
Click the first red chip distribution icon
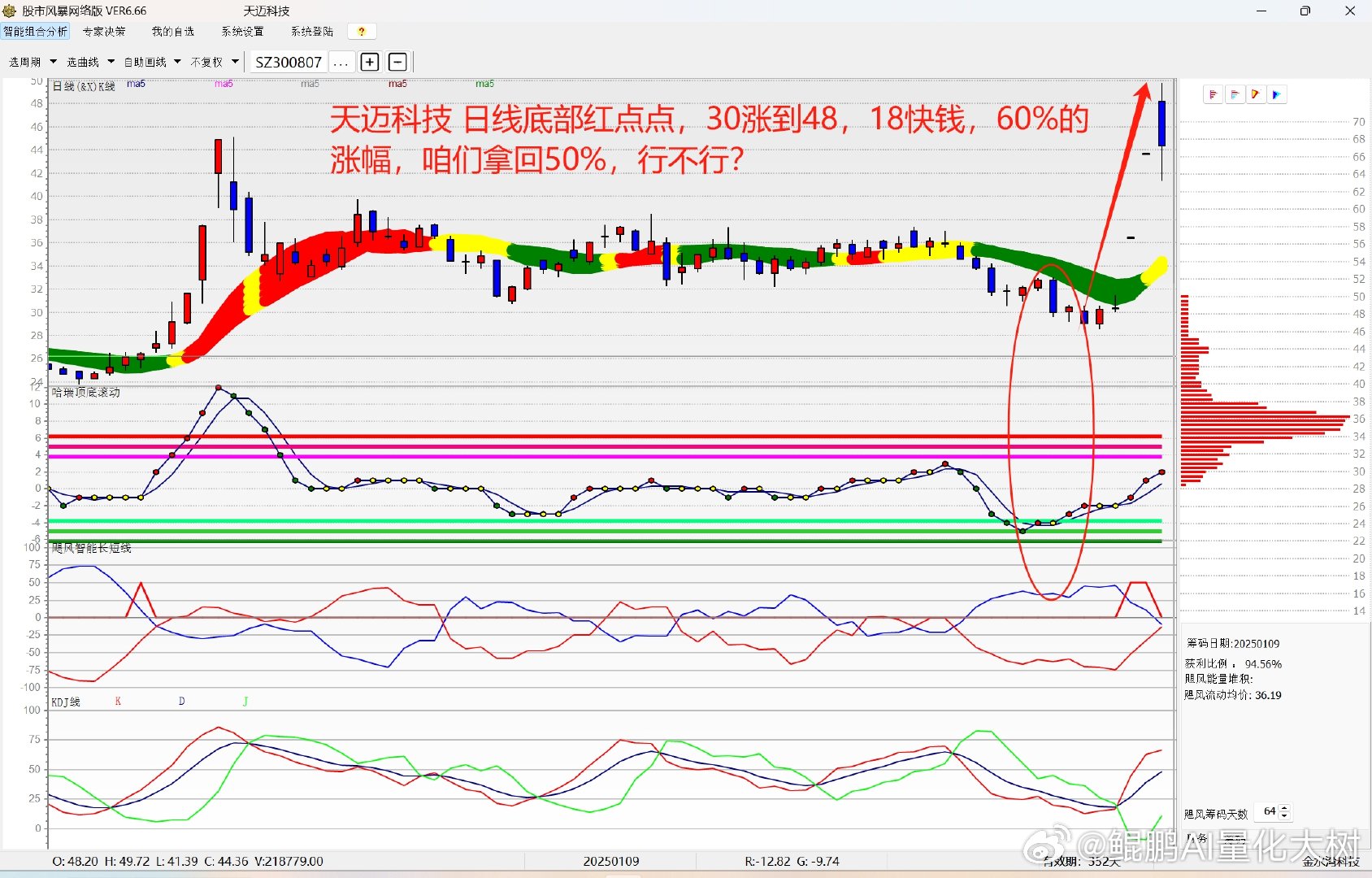pyautogui.click(x=1213, y=95)
